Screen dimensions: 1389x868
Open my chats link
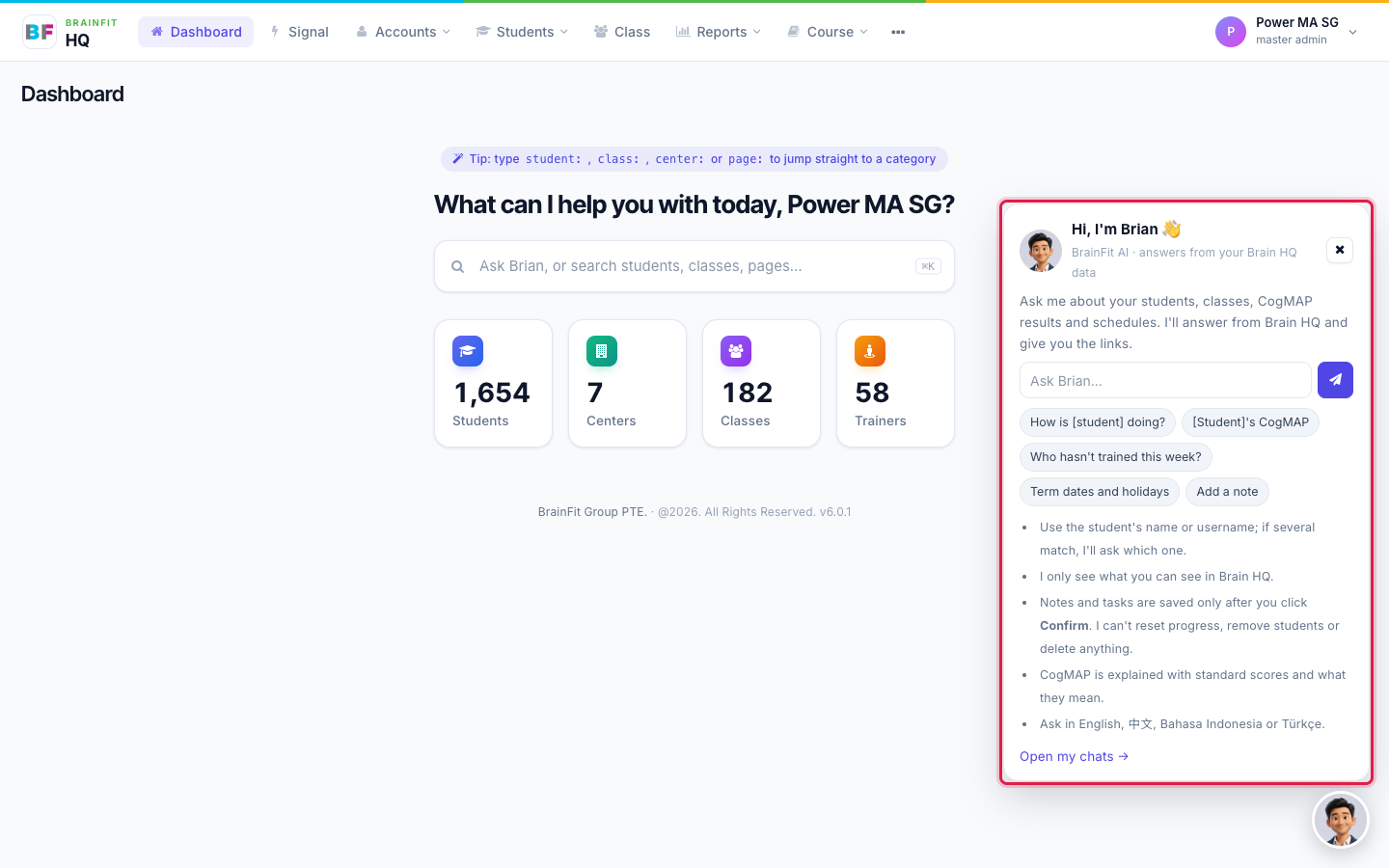click(1074, 756)
